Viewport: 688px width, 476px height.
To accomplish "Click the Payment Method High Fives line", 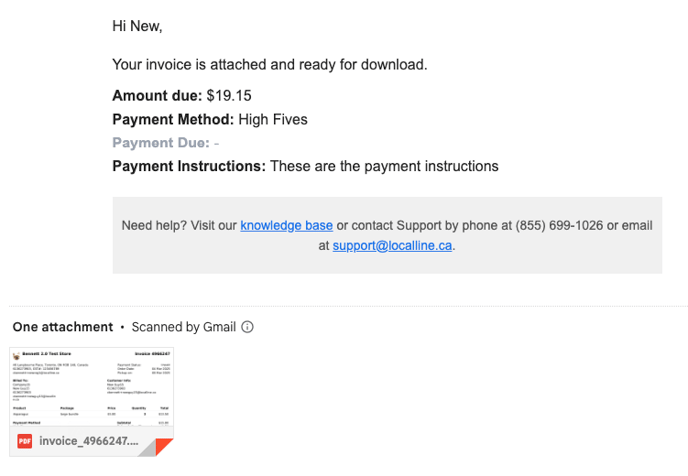I will [x=210, y=119].
